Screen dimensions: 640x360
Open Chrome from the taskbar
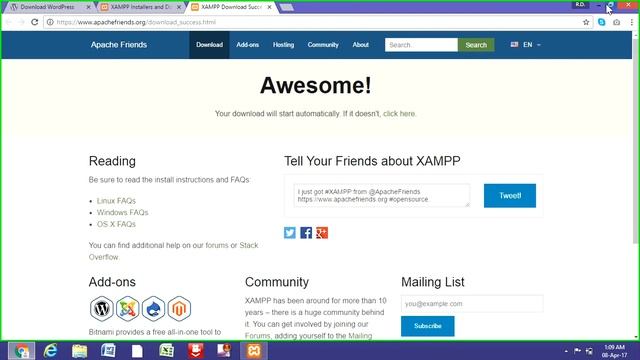pyautogui.click(x=21, y=351)
